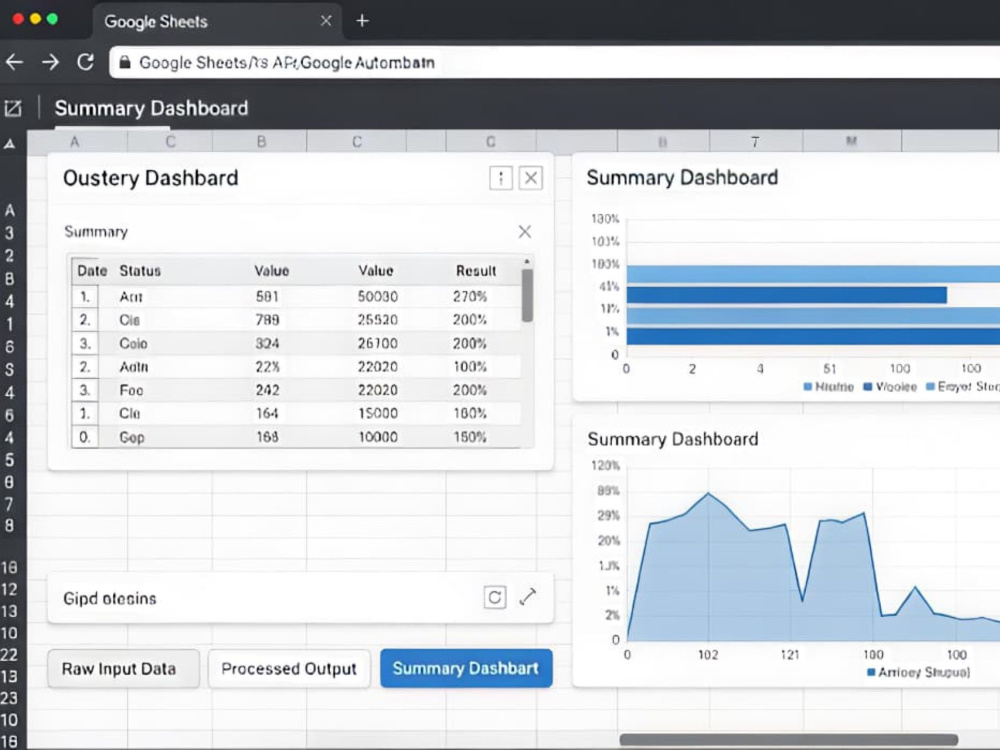Click the horizontal scrollbar at the sheet bottom

789,740
